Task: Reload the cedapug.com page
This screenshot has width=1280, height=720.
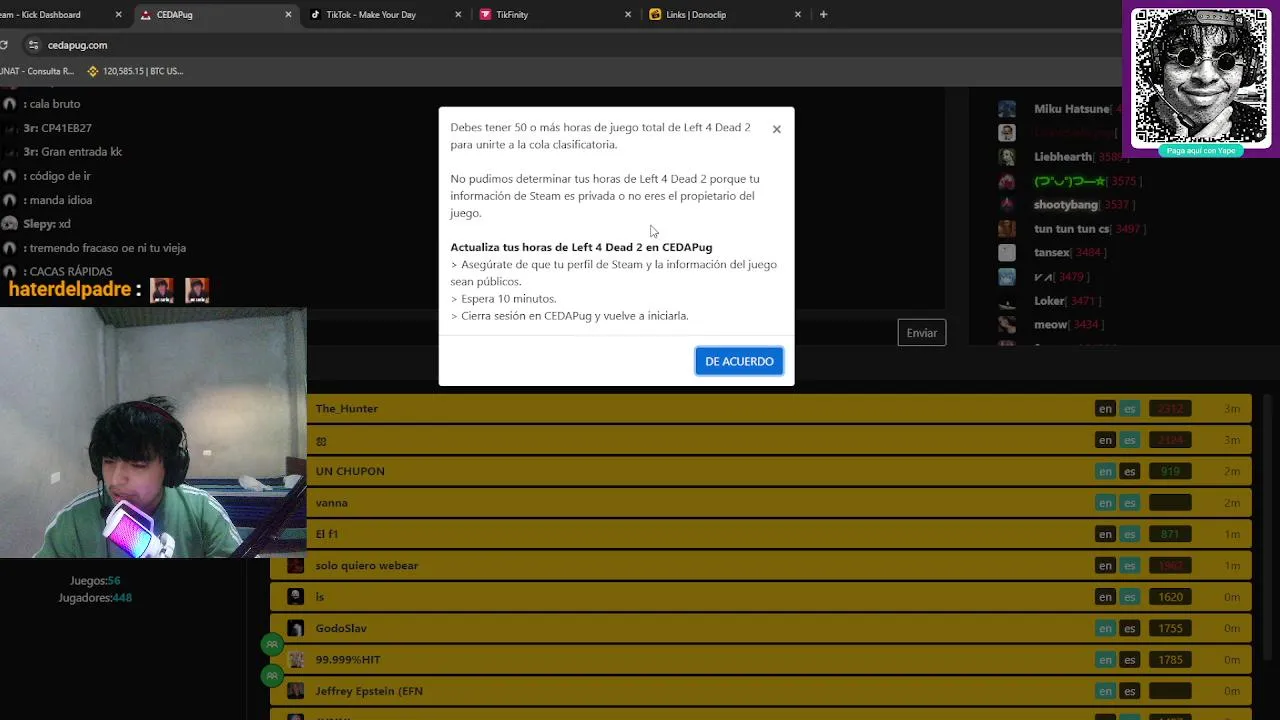Action: 3,45
